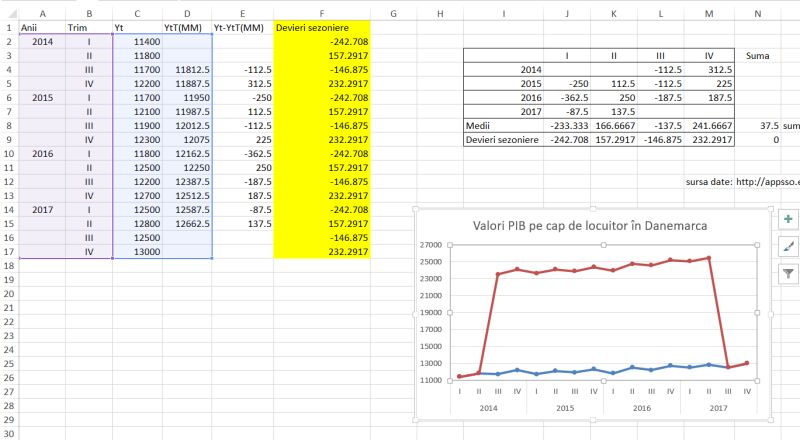Select column header C
800x440 pixels.
(137, 14)
